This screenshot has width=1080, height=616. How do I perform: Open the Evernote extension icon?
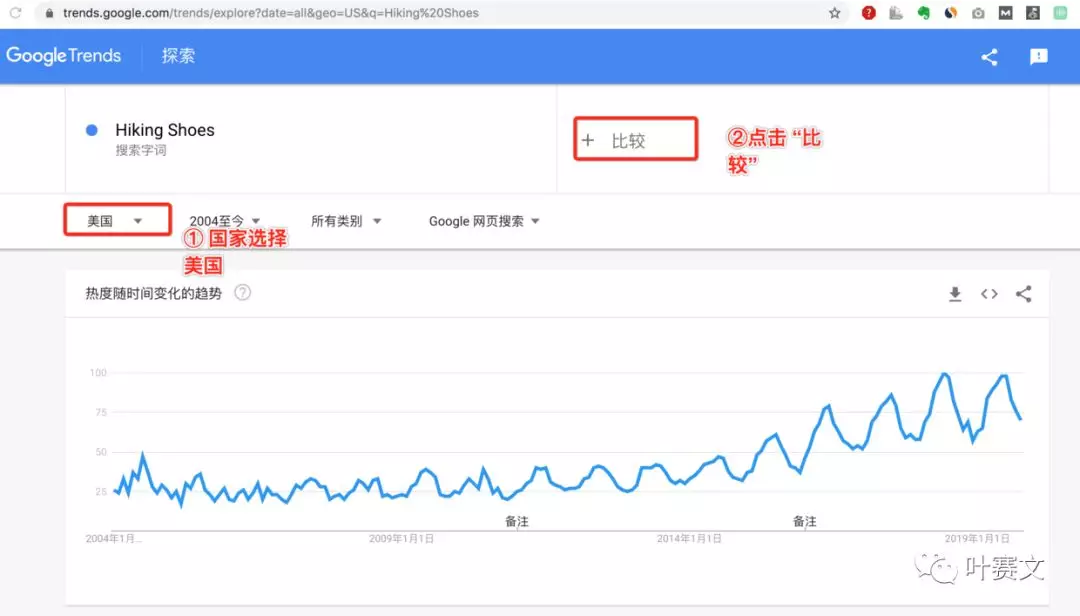(x=922, y=13)
